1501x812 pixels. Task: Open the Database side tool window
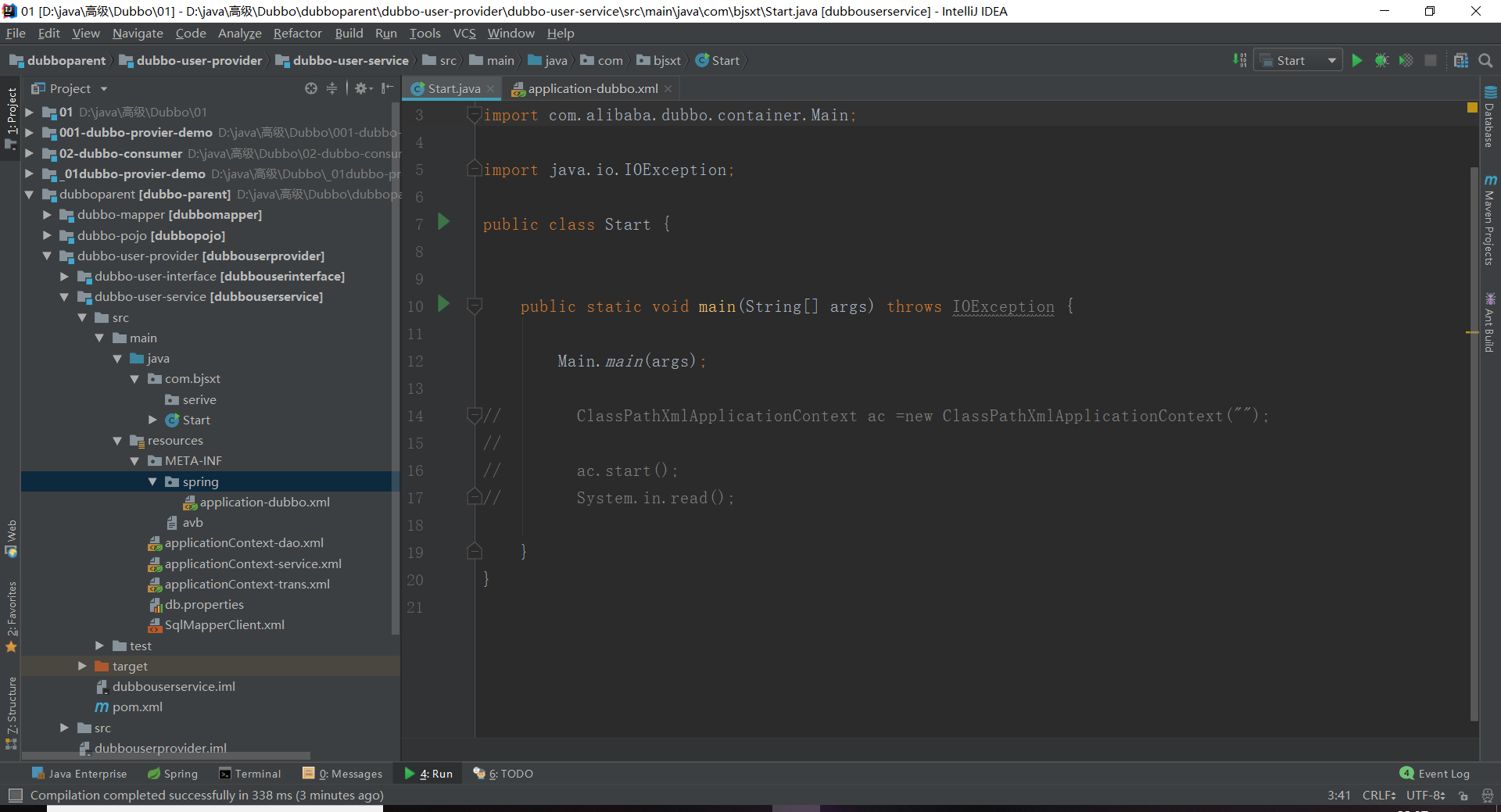click(1490, 117)
